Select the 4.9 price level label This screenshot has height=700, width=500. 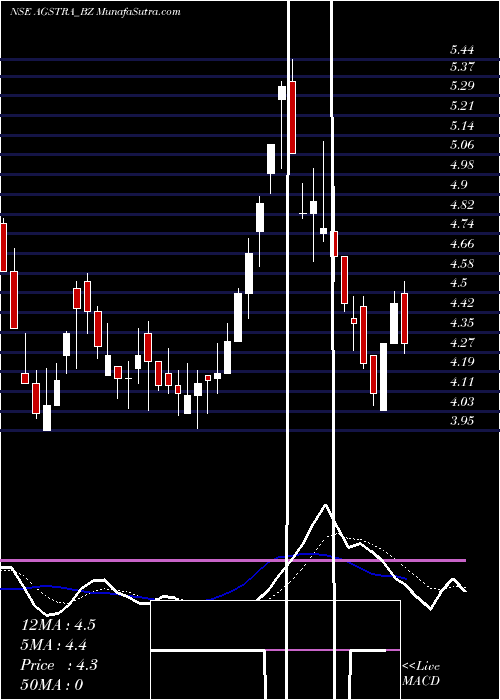coord(459,185)
